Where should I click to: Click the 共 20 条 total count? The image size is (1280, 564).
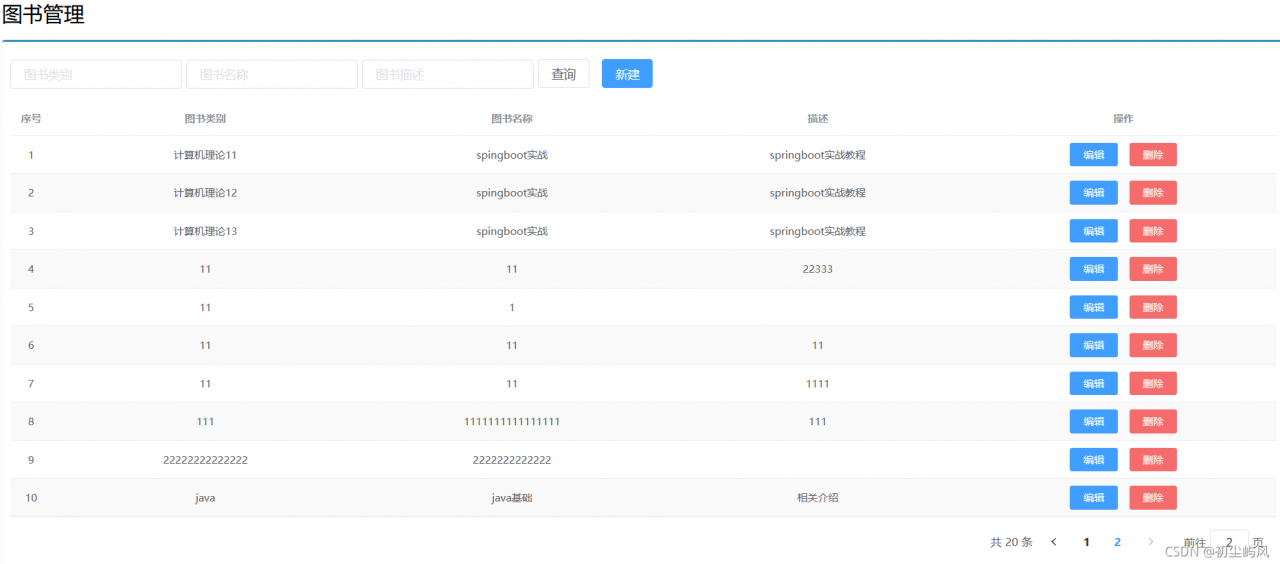point(1011,542)
